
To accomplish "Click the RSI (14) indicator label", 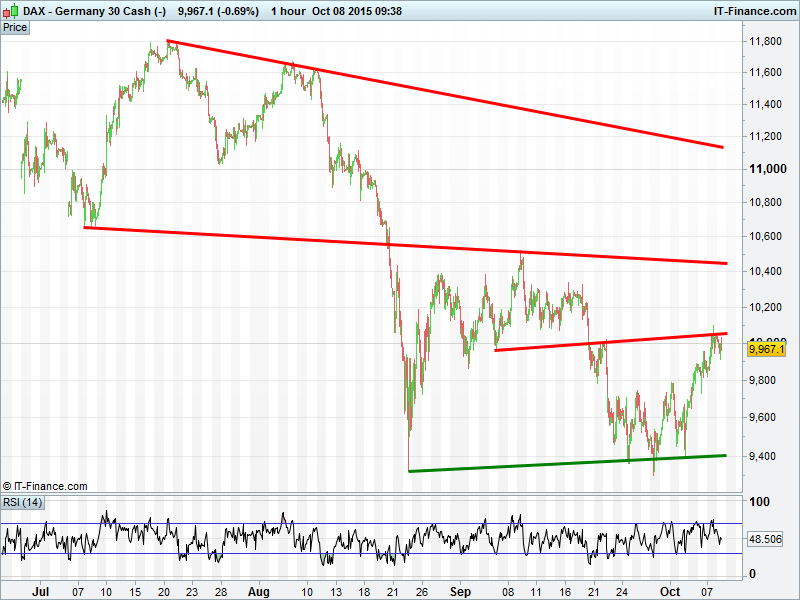I will pos(22,503).
